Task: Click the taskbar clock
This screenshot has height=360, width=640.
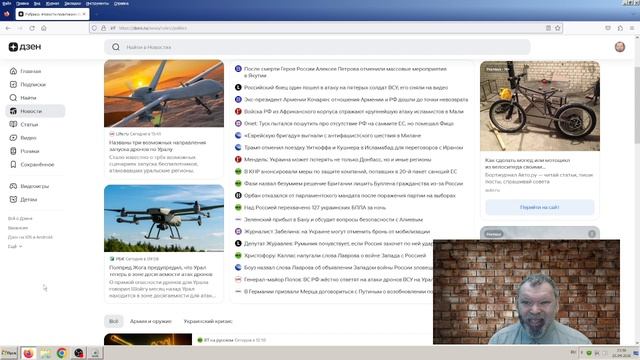Action: click(x=621, y=353)
